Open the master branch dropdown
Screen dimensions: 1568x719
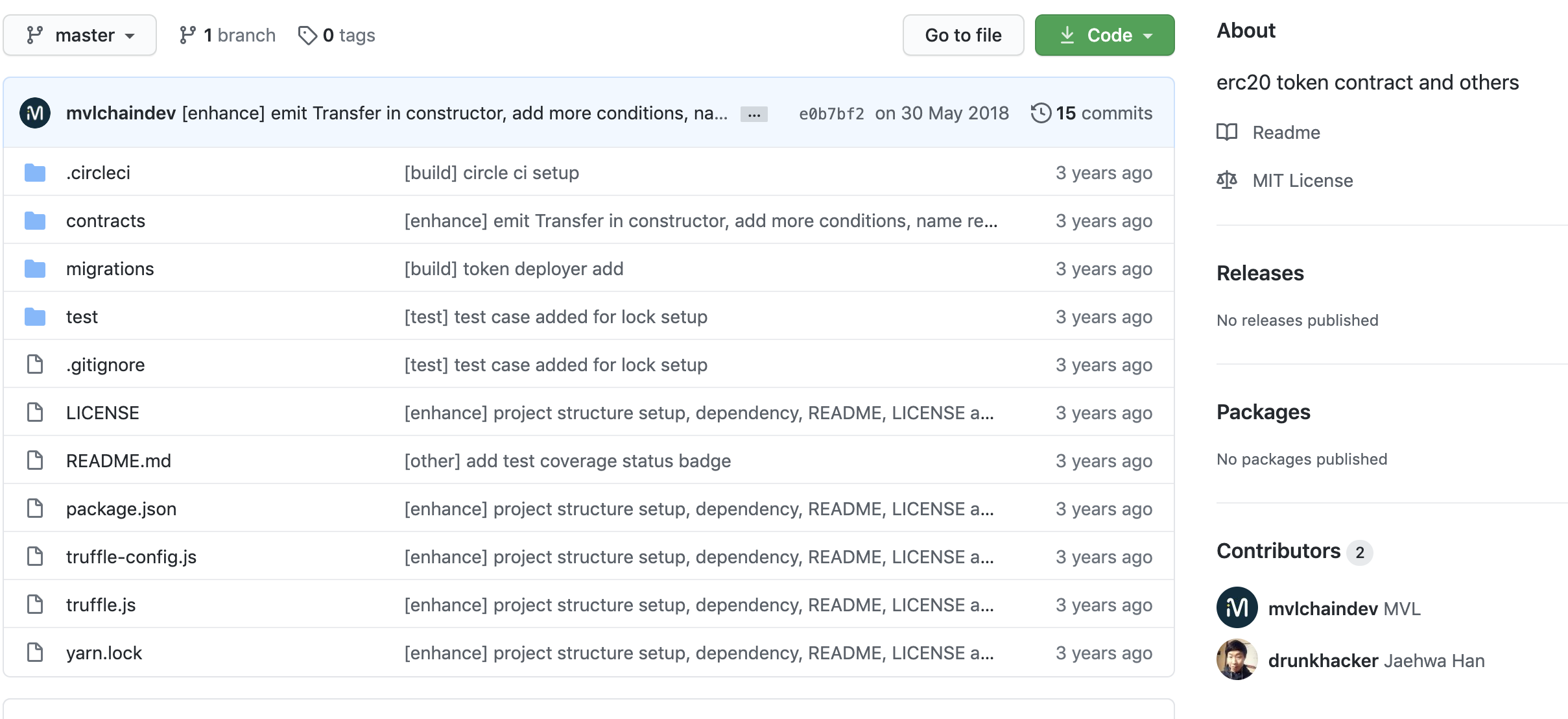[x=80, y=35]
